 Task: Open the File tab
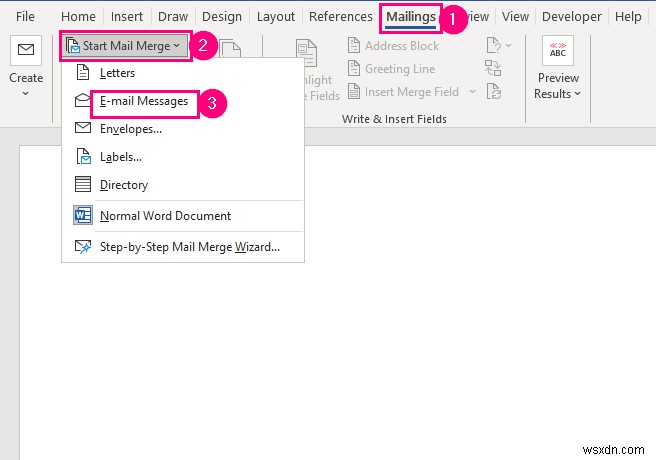pyautogui.click(x=25, y=17)
